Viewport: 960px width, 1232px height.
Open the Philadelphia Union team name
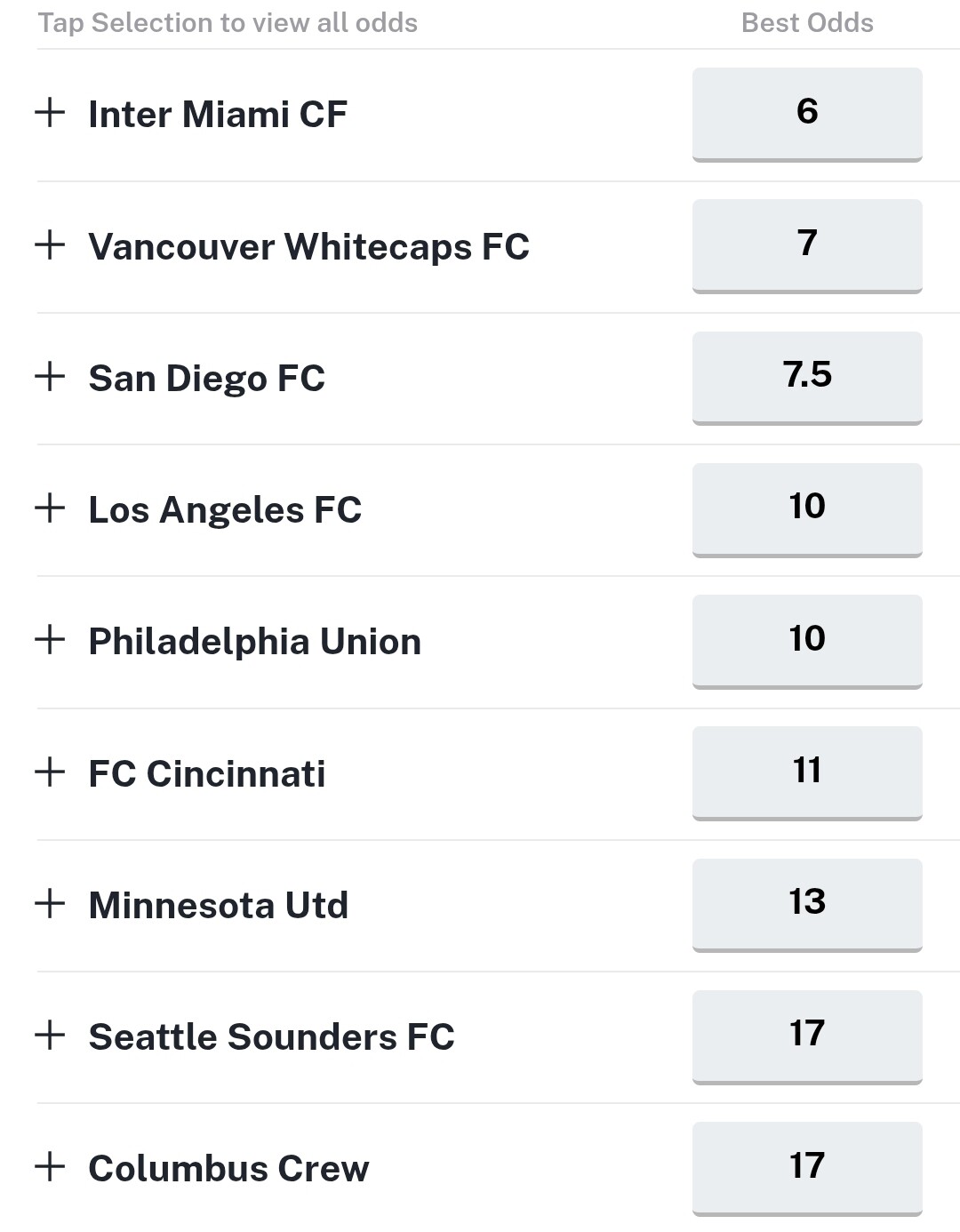coord(254,641)
